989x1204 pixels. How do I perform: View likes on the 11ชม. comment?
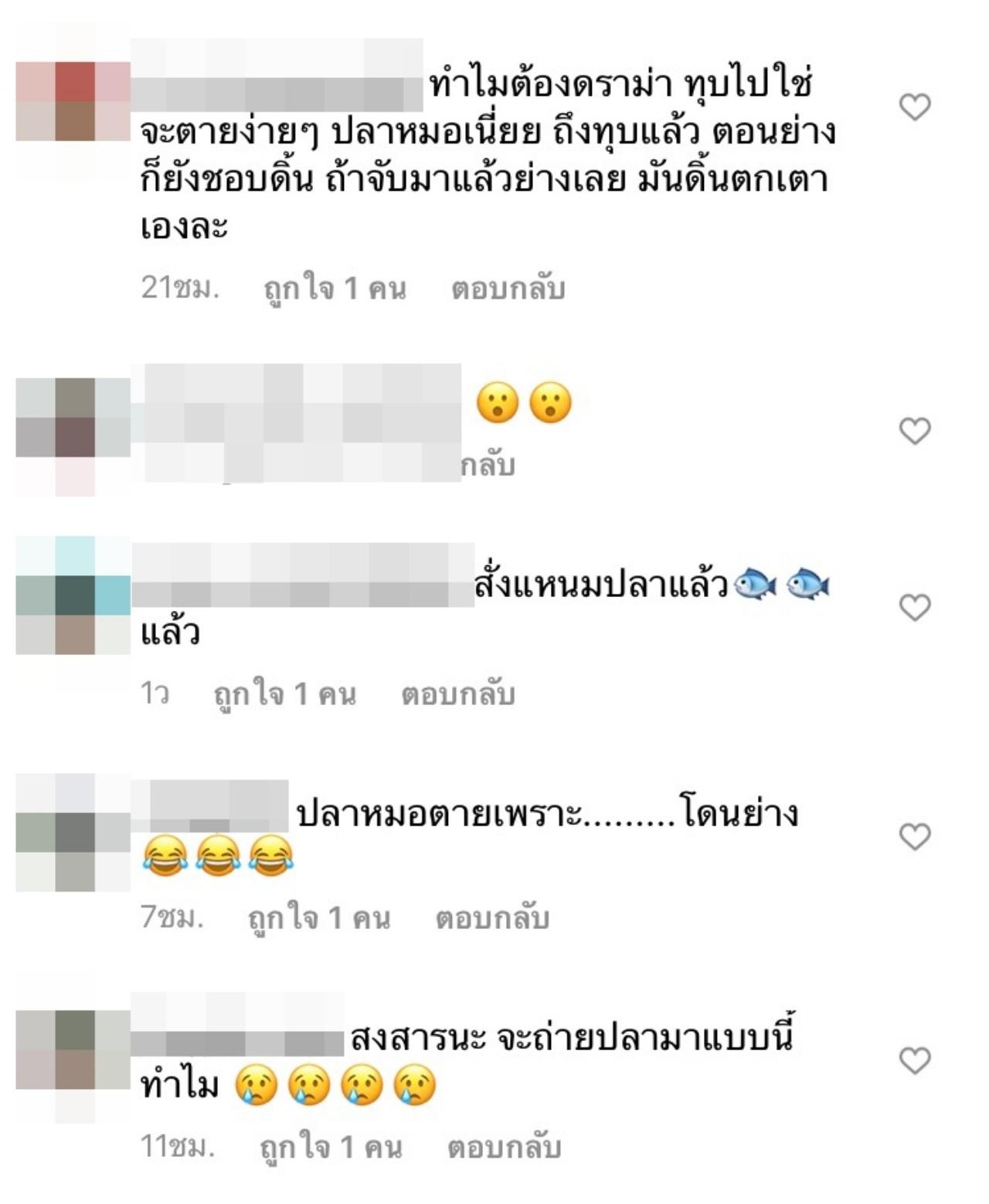[331, 1147]
